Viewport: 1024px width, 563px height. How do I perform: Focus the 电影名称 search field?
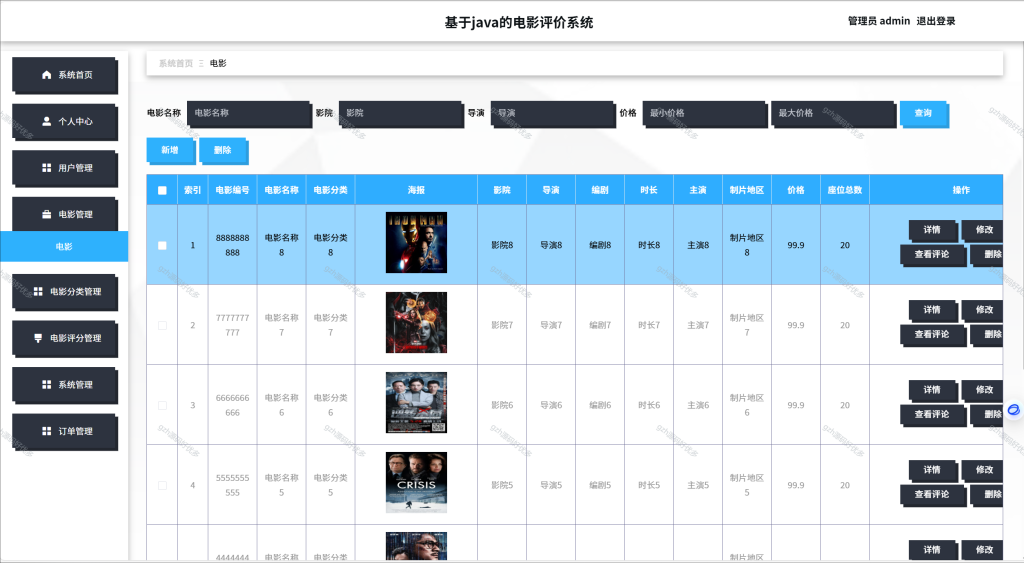249,114
